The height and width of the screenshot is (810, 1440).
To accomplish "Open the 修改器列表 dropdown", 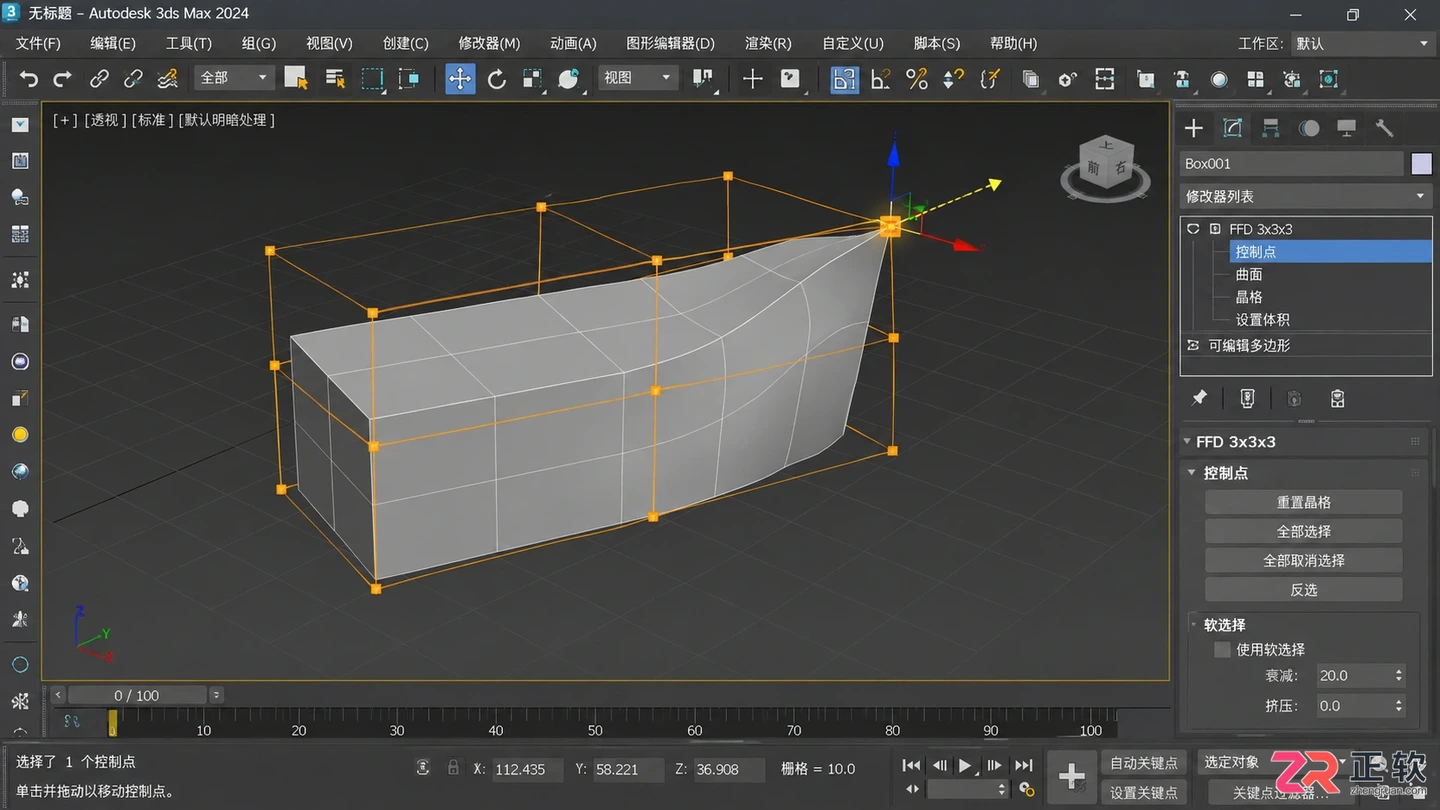I will [1306, 196].
